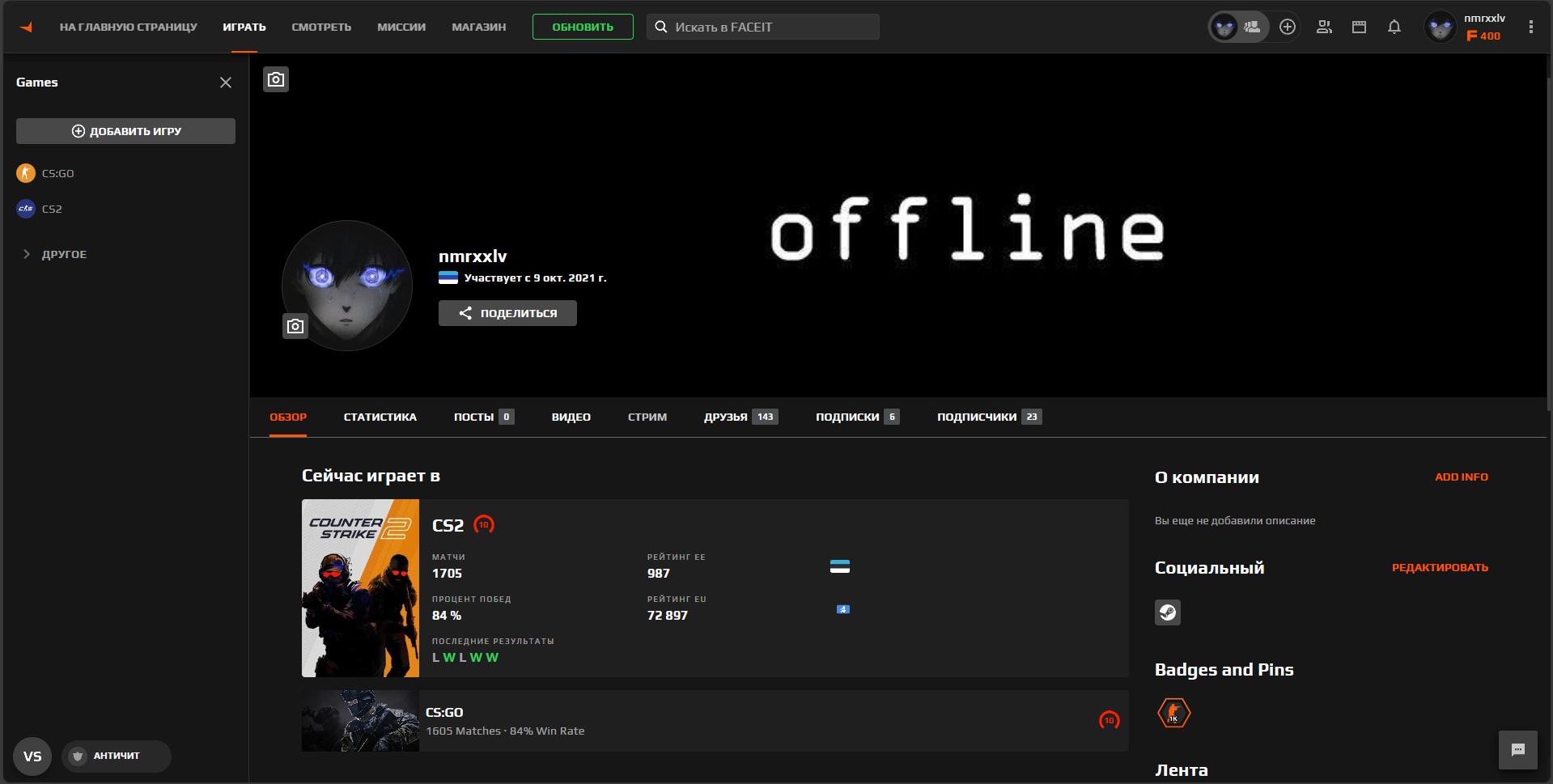Viewport: 1553px width, 784px height.
Task: Click the green ОБНОВИТЬ button
Action: tap(583, 27)
